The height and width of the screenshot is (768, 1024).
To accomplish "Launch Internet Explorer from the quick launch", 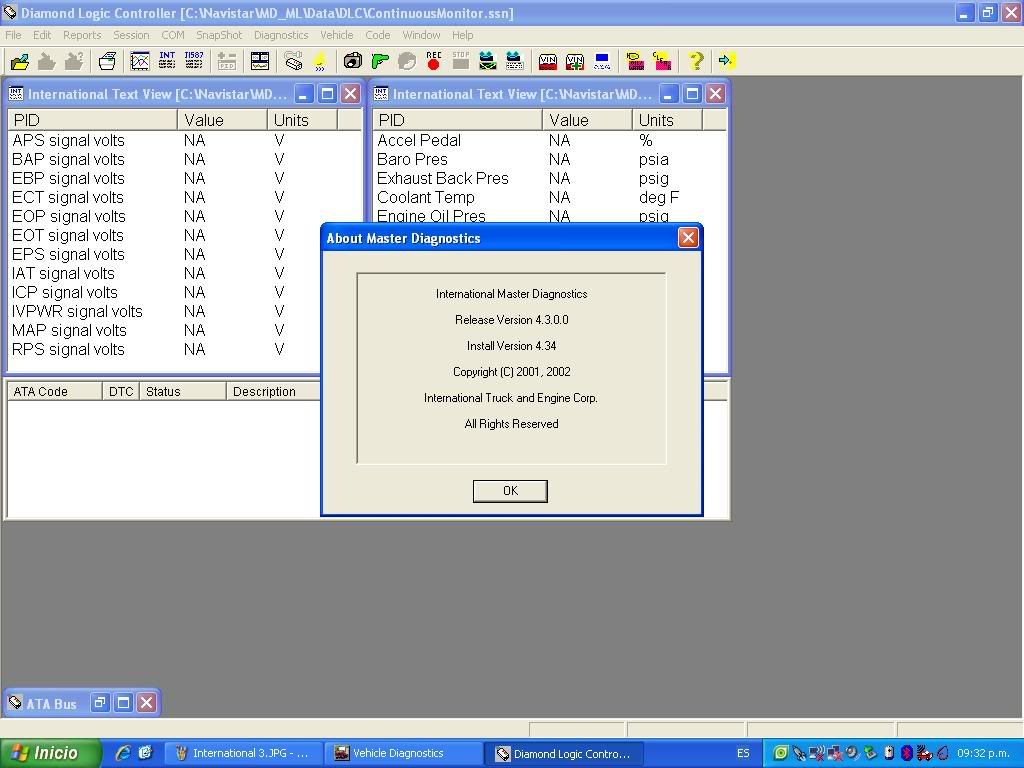I will (122, 753).
